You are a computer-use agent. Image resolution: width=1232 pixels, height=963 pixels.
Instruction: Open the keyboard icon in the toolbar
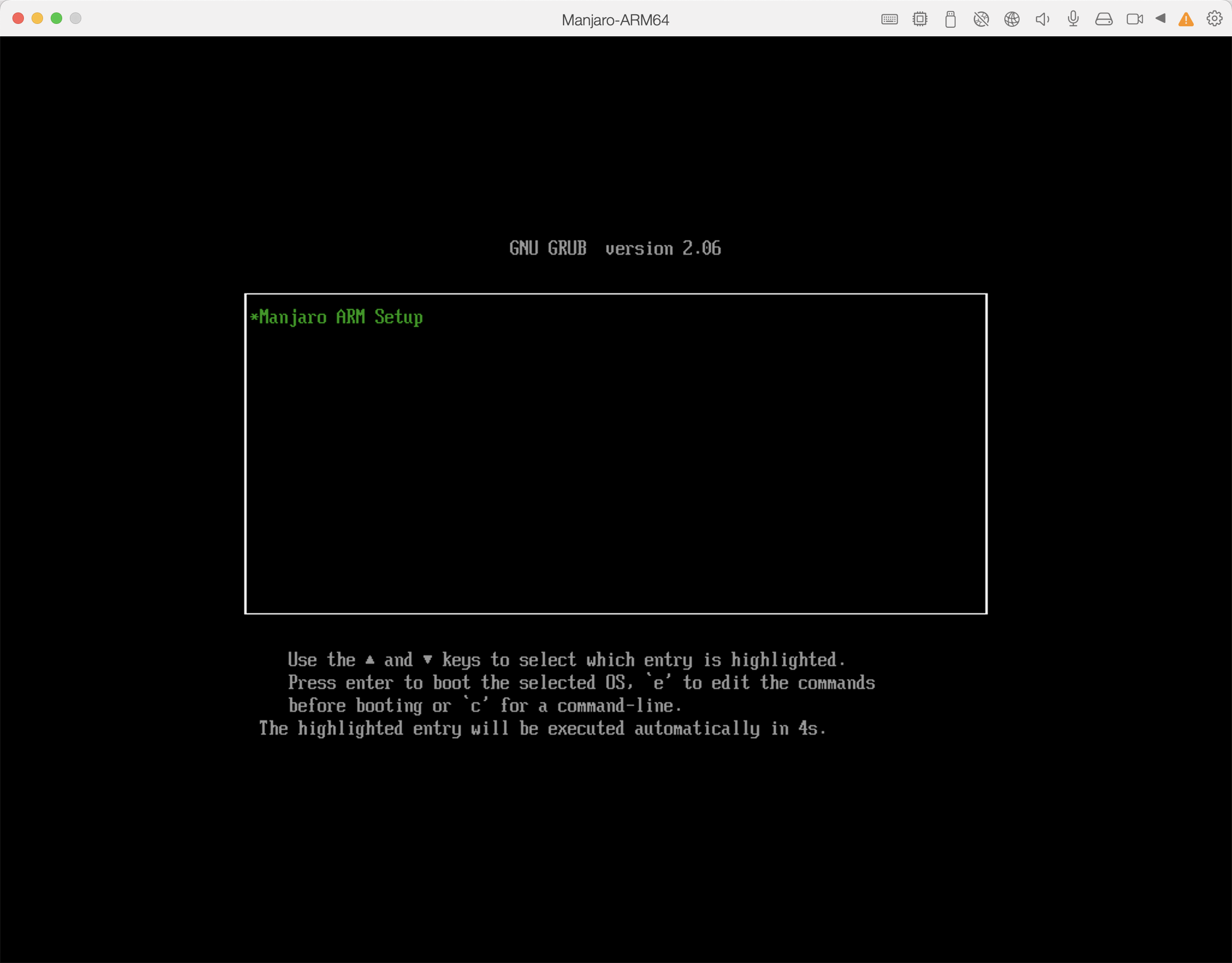[890, 20]
